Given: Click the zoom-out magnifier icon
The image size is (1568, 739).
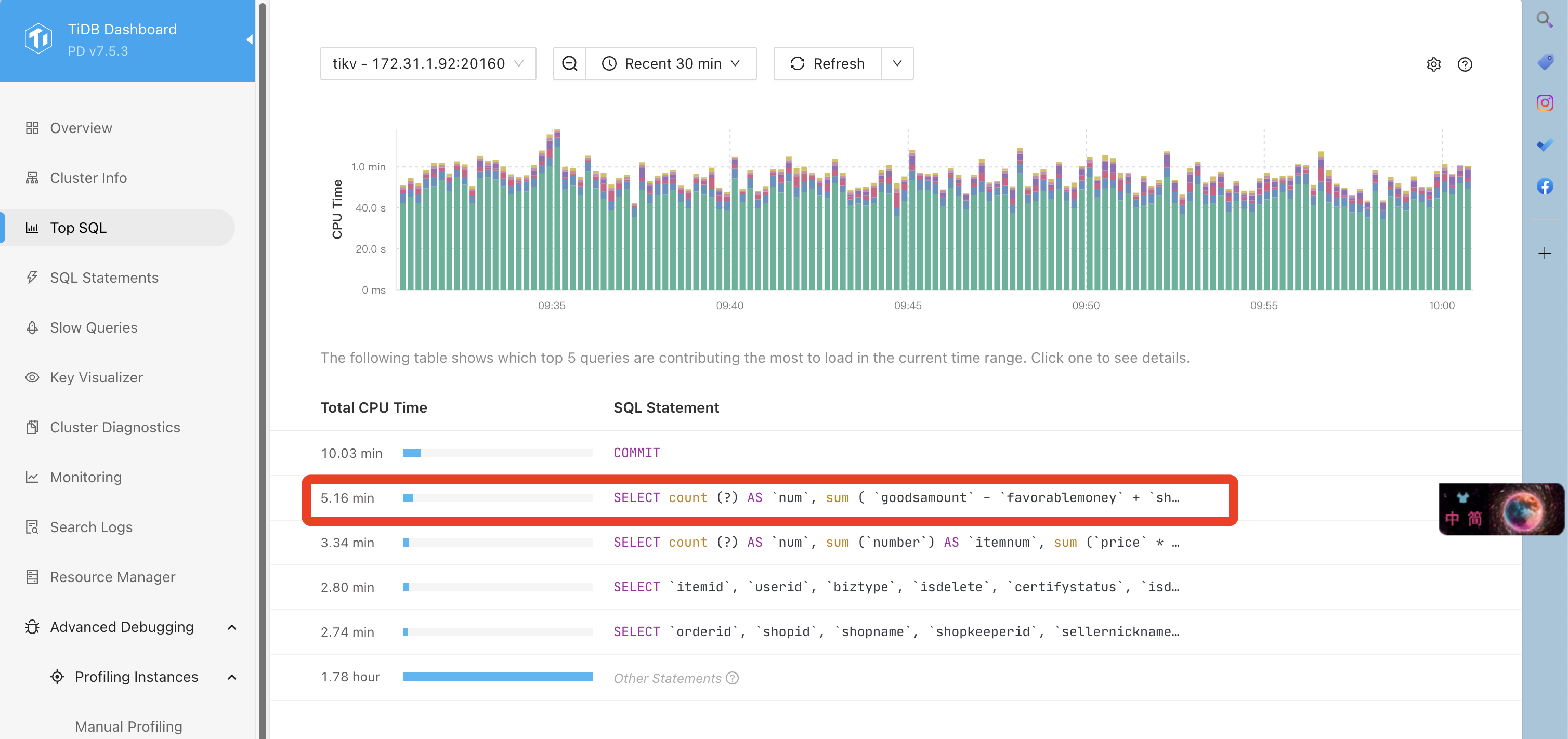Looking at the screenshot, I should coord(569,64).
